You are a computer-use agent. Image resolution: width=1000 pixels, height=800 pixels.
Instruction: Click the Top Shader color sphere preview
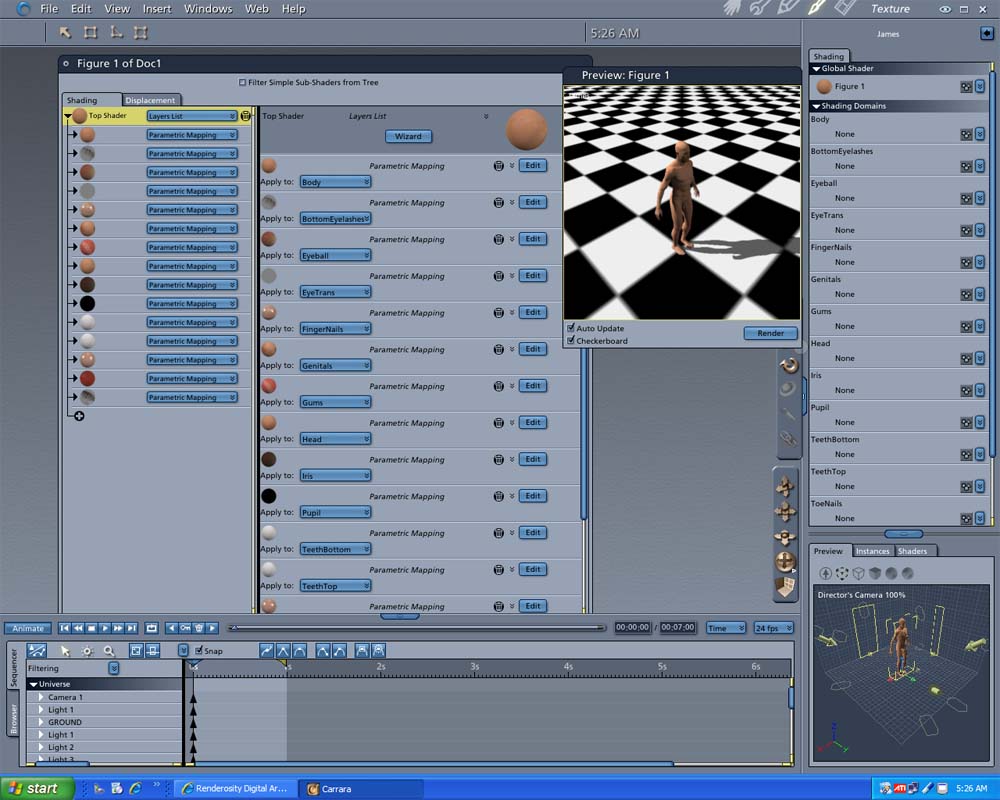click(526, 130)
